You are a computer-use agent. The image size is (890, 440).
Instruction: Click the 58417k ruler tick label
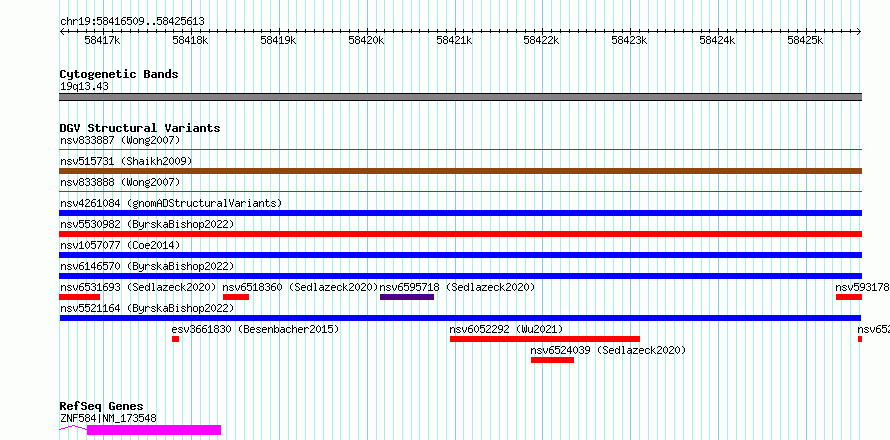point(102,40)
